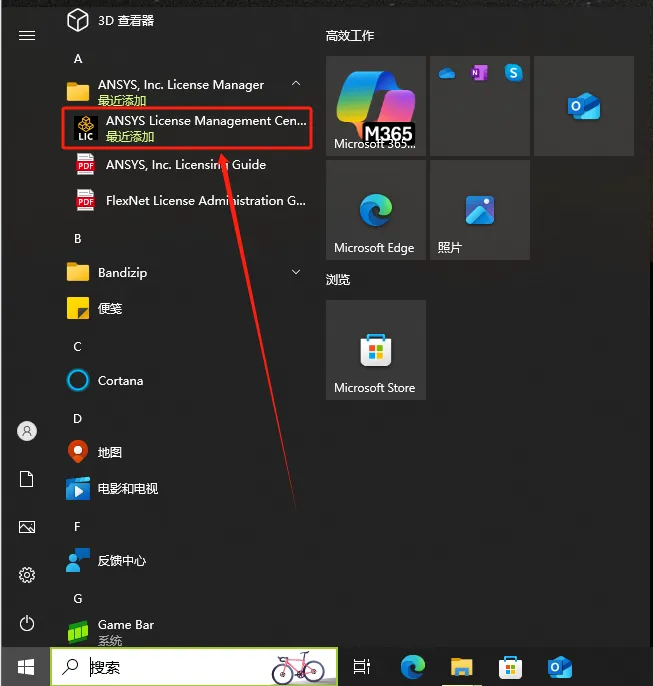
Task: Open Outlook from the taskbar
Action: pos(559,667)
